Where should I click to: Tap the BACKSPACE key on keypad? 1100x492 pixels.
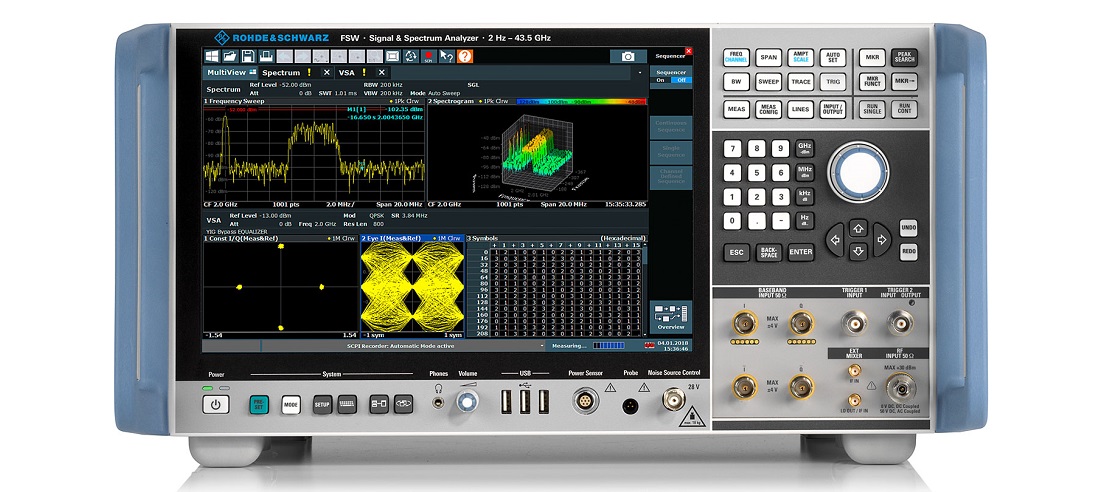769,252
